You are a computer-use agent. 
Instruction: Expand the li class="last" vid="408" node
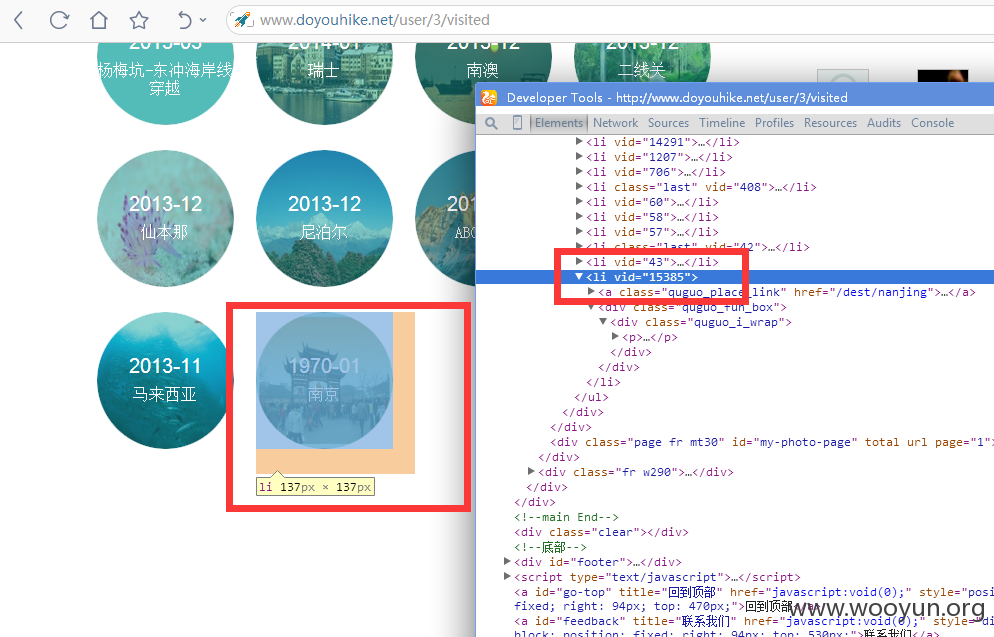click(x=579, y=187)
